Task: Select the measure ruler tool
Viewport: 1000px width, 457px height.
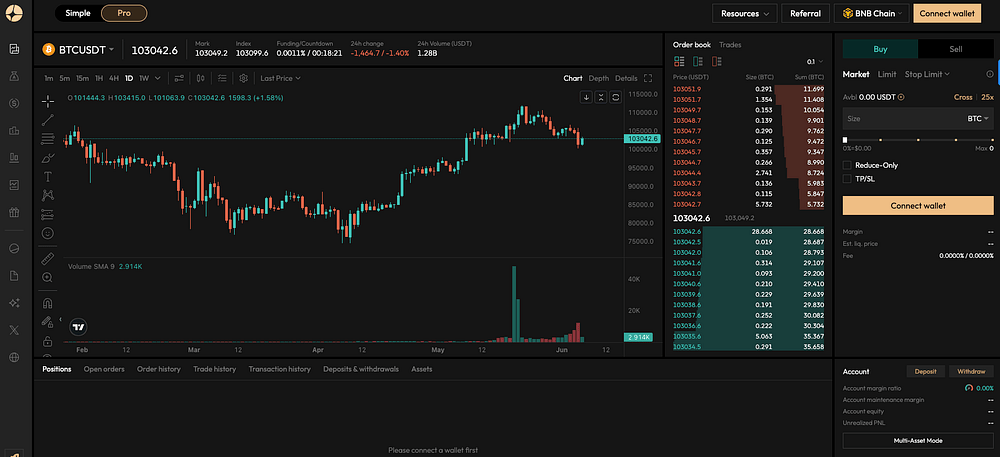Action: (x=47, y=258)
